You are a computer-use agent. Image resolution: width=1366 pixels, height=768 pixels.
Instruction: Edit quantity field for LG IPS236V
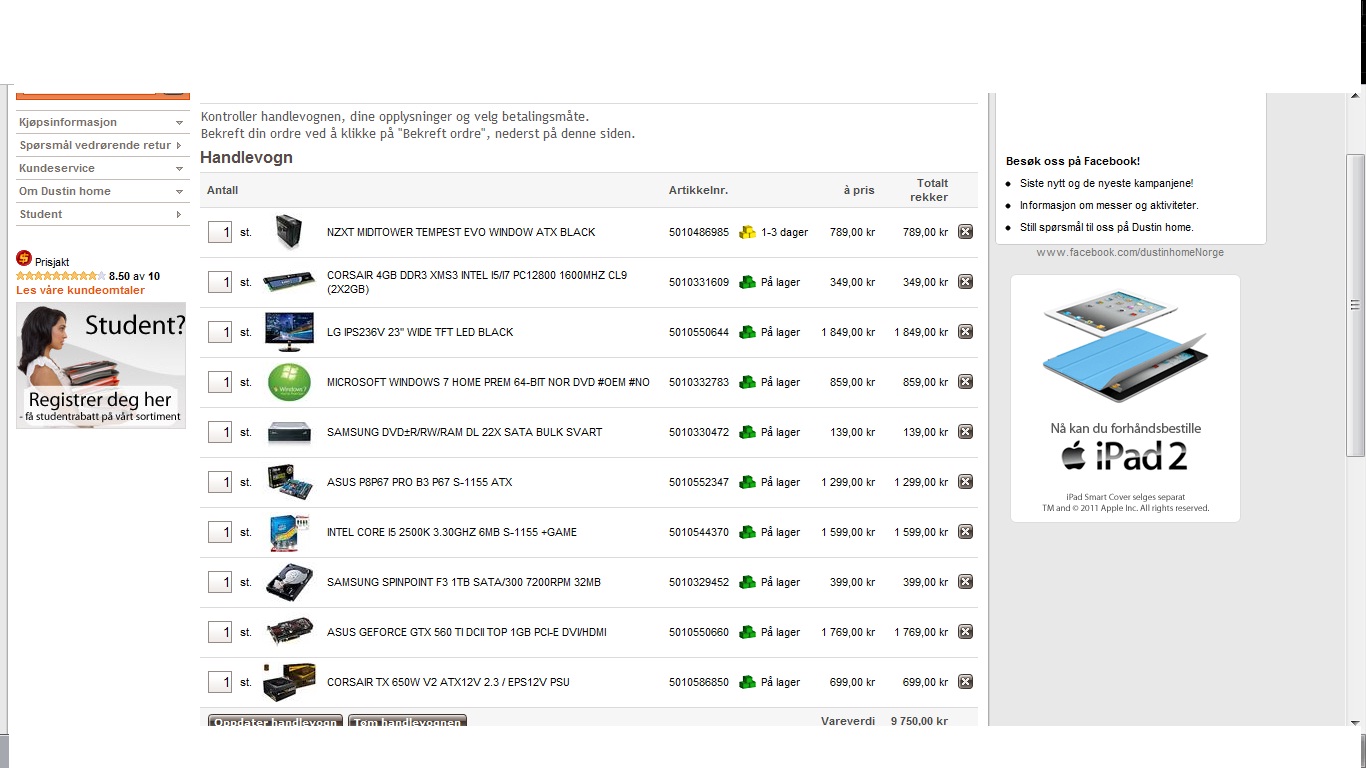coord(220,332)
